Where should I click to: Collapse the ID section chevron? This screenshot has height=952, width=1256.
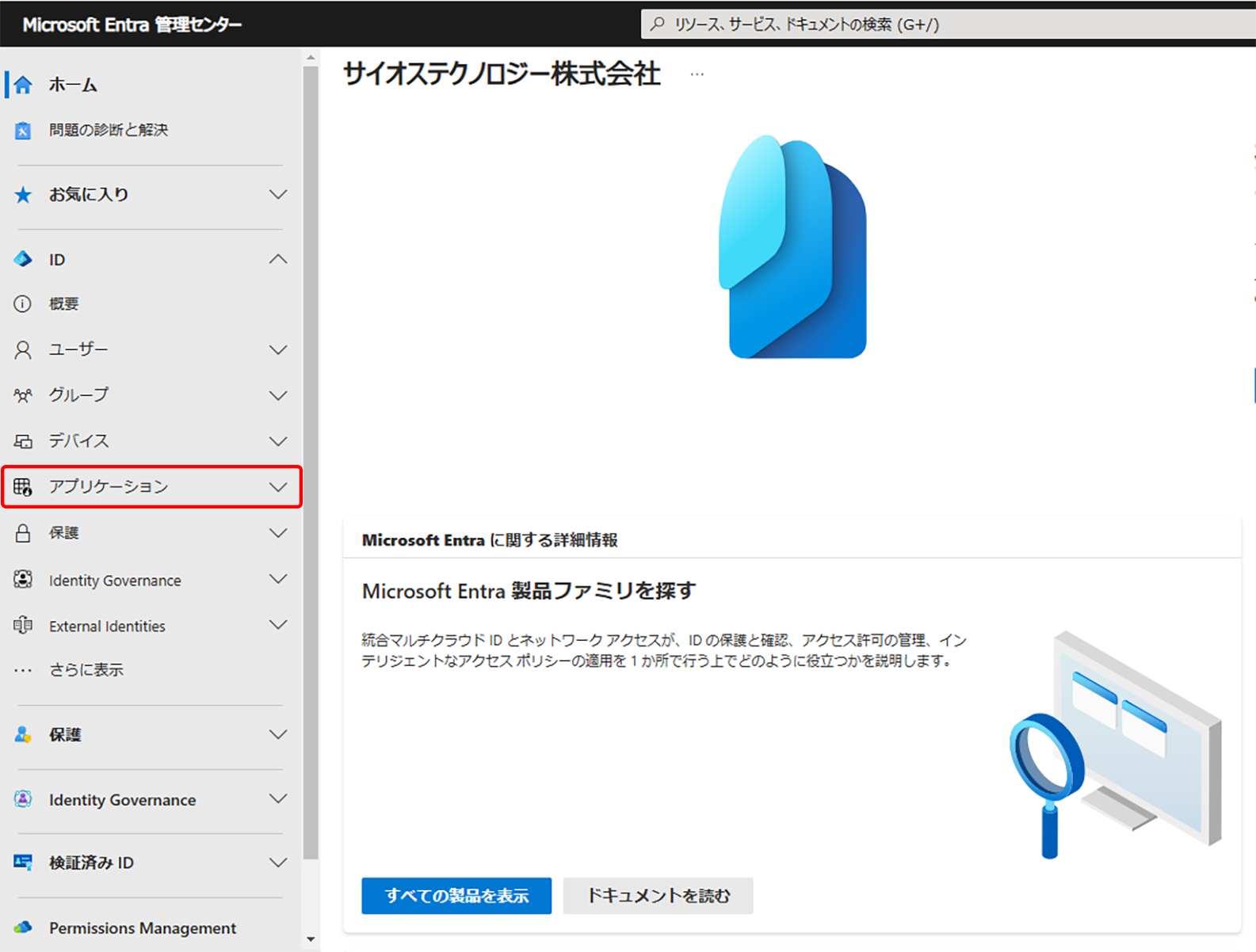[278, 259]
